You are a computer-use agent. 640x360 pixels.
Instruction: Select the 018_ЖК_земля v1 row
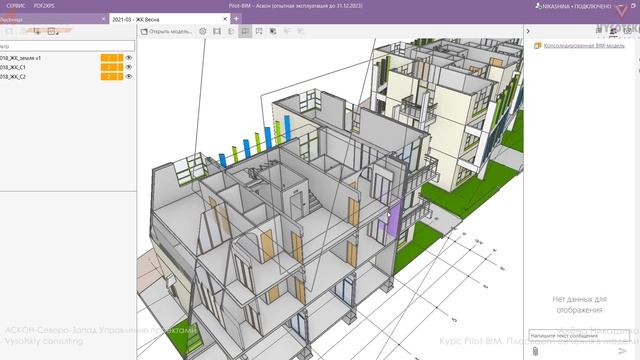click(x=67, y=58)
